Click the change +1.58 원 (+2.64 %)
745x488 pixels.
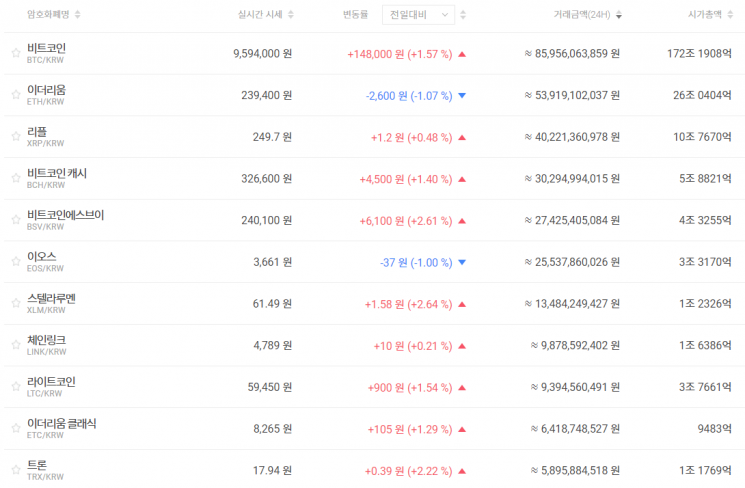click(x=408, y=304)
